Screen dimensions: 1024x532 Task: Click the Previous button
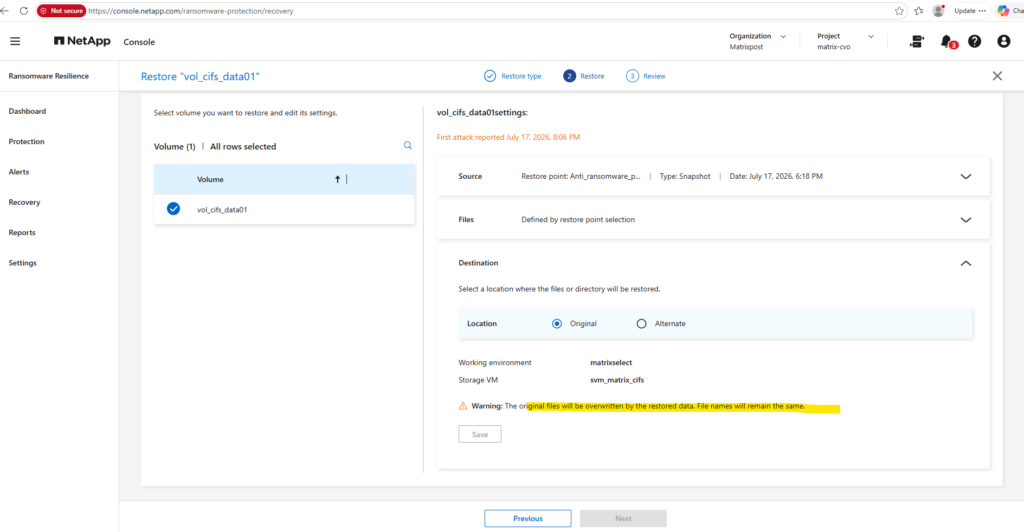pos(528,518)
